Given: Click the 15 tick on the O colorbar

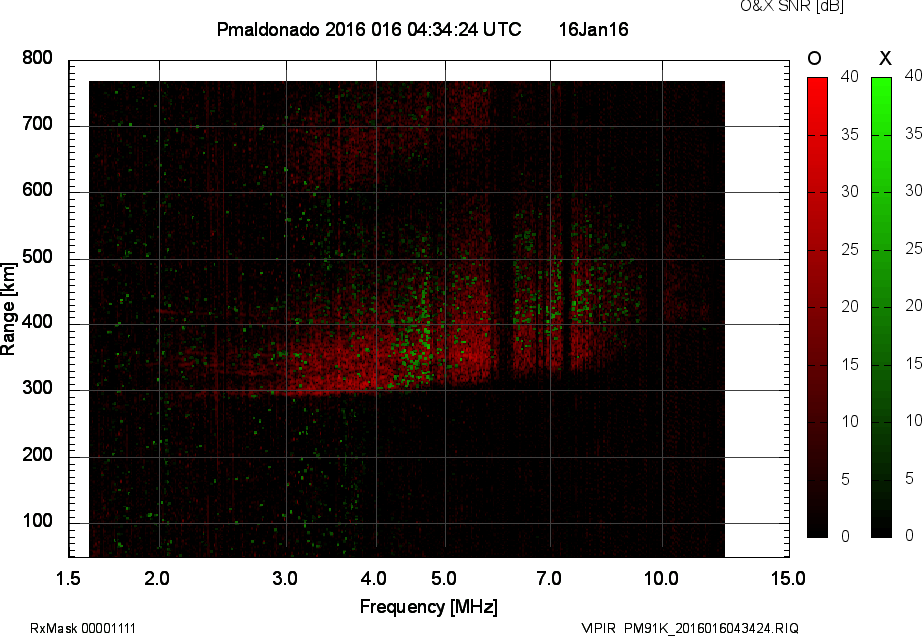Looking at the screenshot, I should pyautogui.click(x=850, y=365).
